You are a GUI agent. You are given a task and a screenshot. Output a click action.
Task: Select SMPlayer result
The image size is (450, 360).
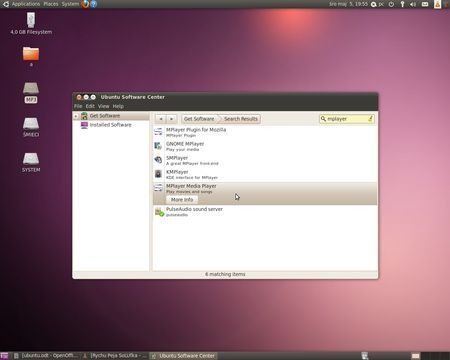(x=265, y=160)
